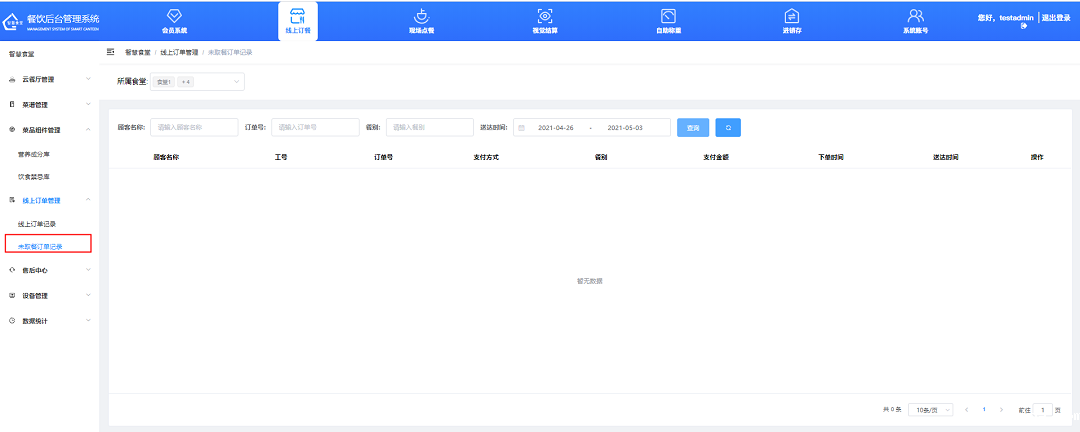Screen dimensions: 1080x432
Task: Click the calendar icon in date range field
Action: 522,128
